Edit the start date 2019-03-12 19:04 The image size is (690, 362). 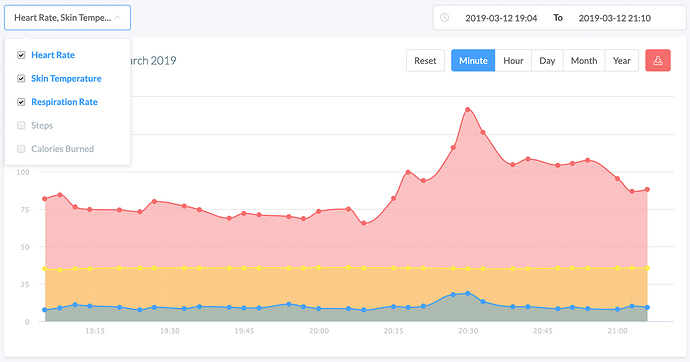click(501, 18)
